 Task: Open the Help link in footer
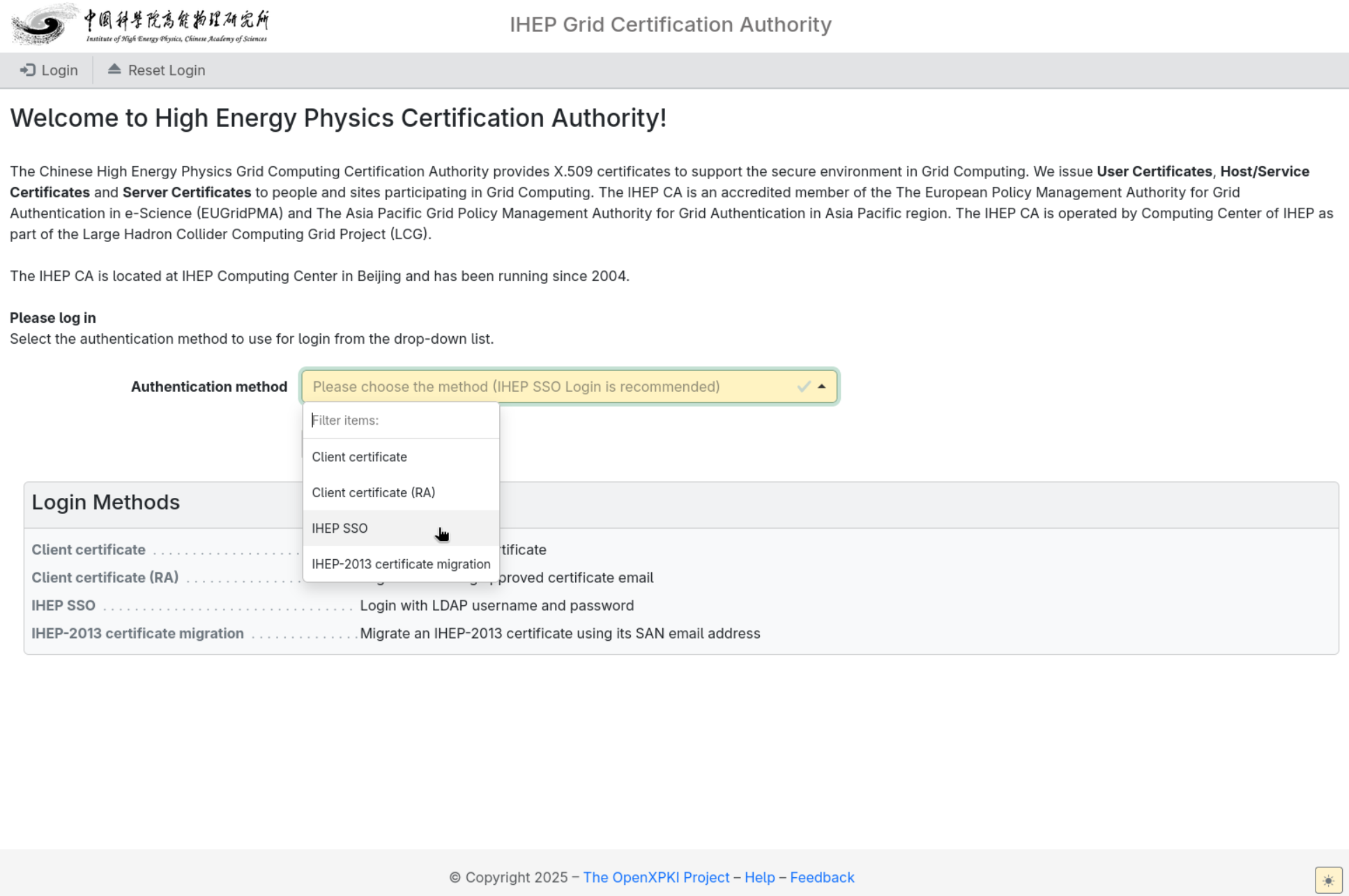[x=759, y=877]
